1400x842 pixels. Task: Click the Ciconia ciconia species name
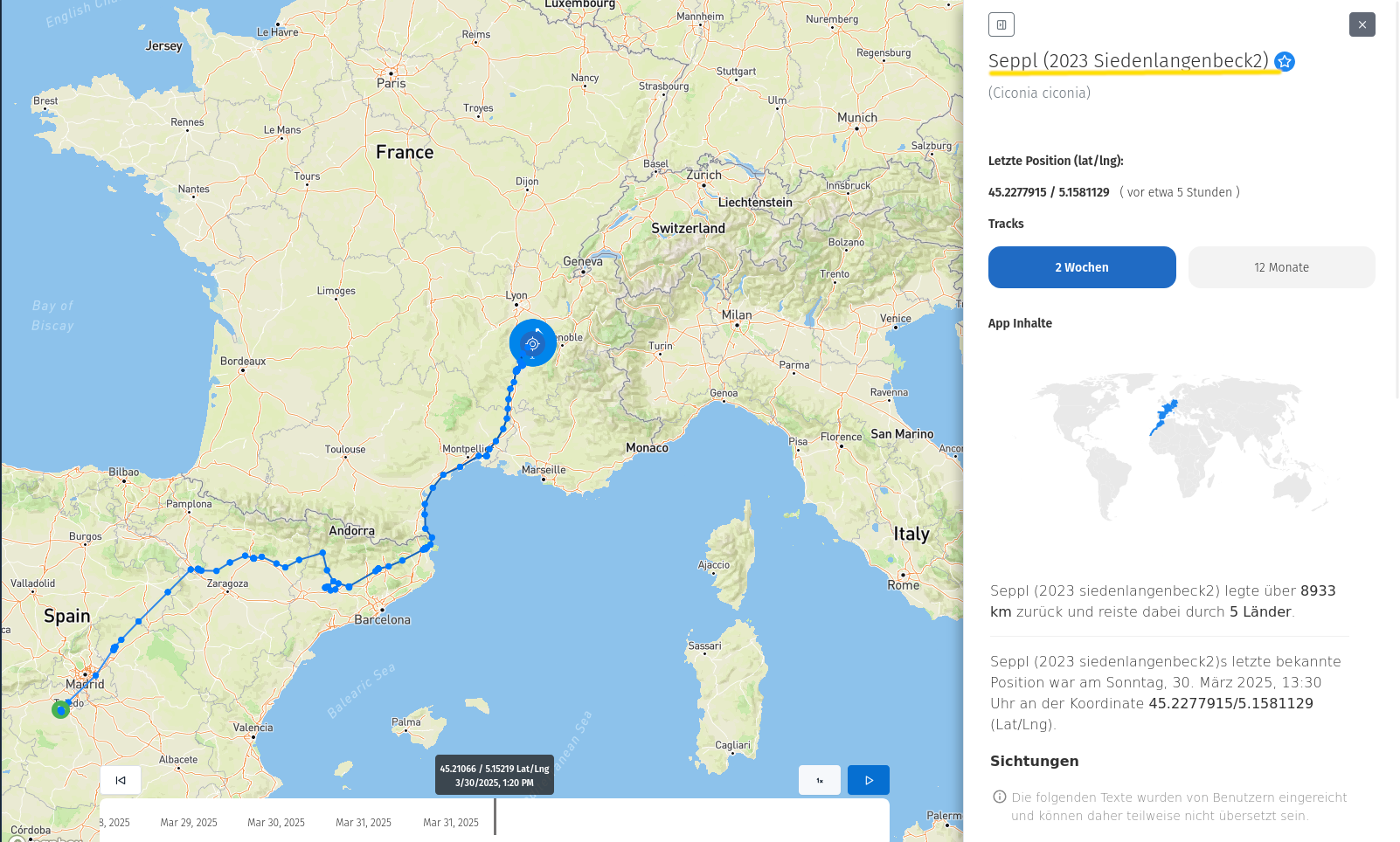click(x=1039, y=93)
